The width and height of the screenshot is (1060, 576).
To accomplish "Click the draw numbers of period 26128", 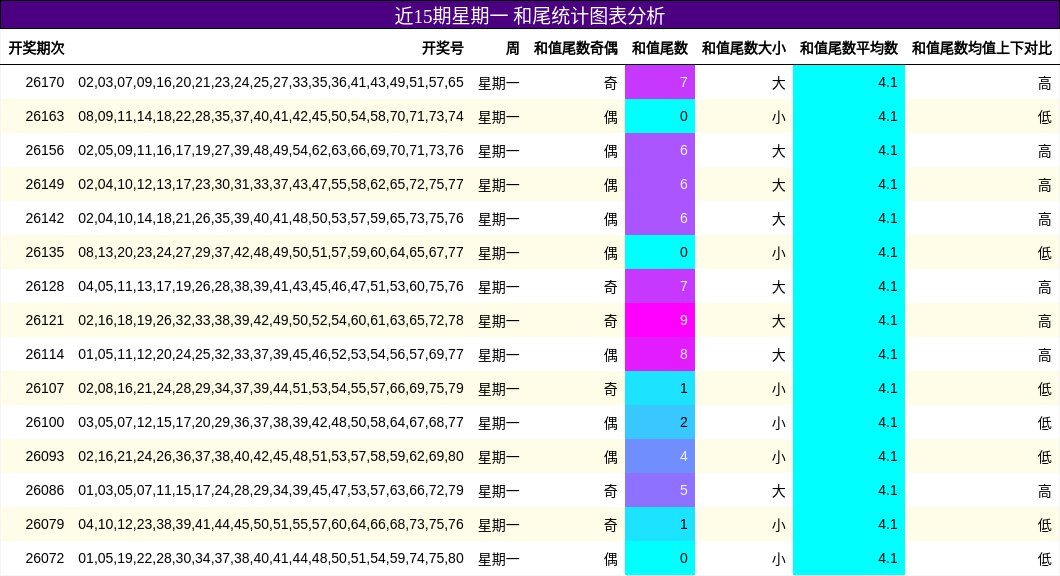I will click(x=271, y=286).
